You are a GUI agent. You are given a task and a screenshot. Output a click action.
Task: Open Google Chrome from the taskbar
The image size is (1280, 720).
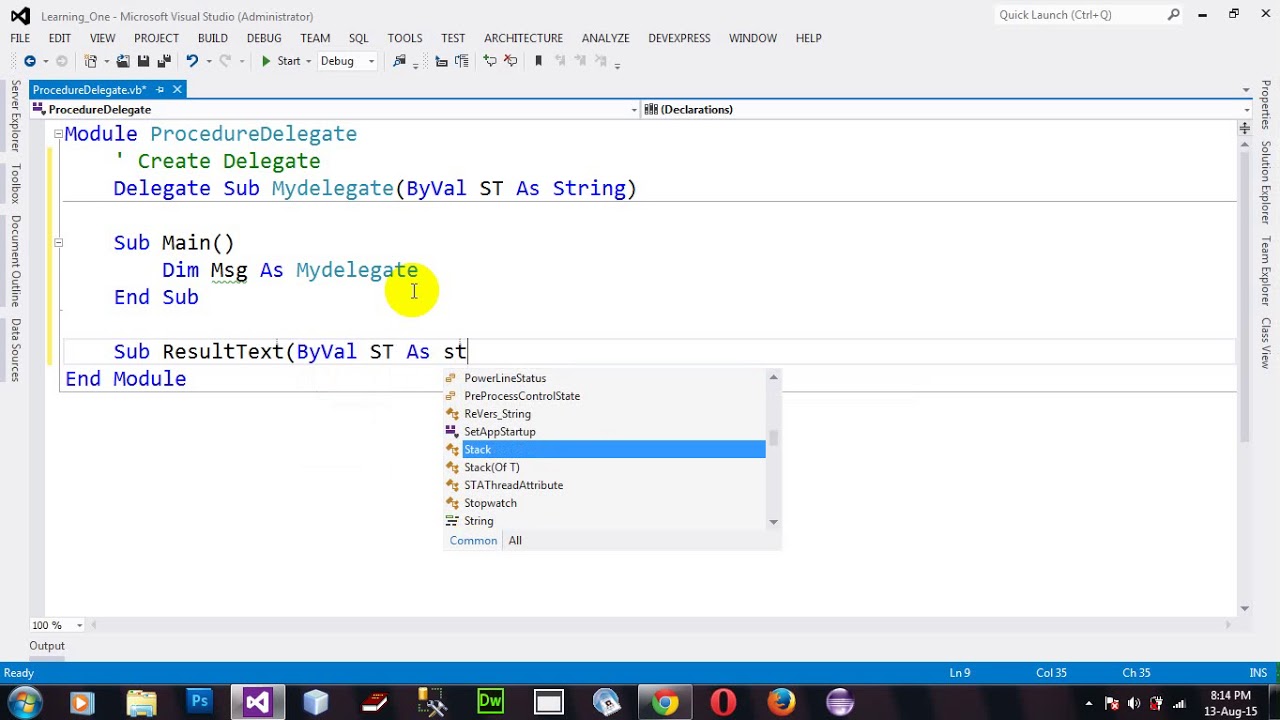coord(664,702)
